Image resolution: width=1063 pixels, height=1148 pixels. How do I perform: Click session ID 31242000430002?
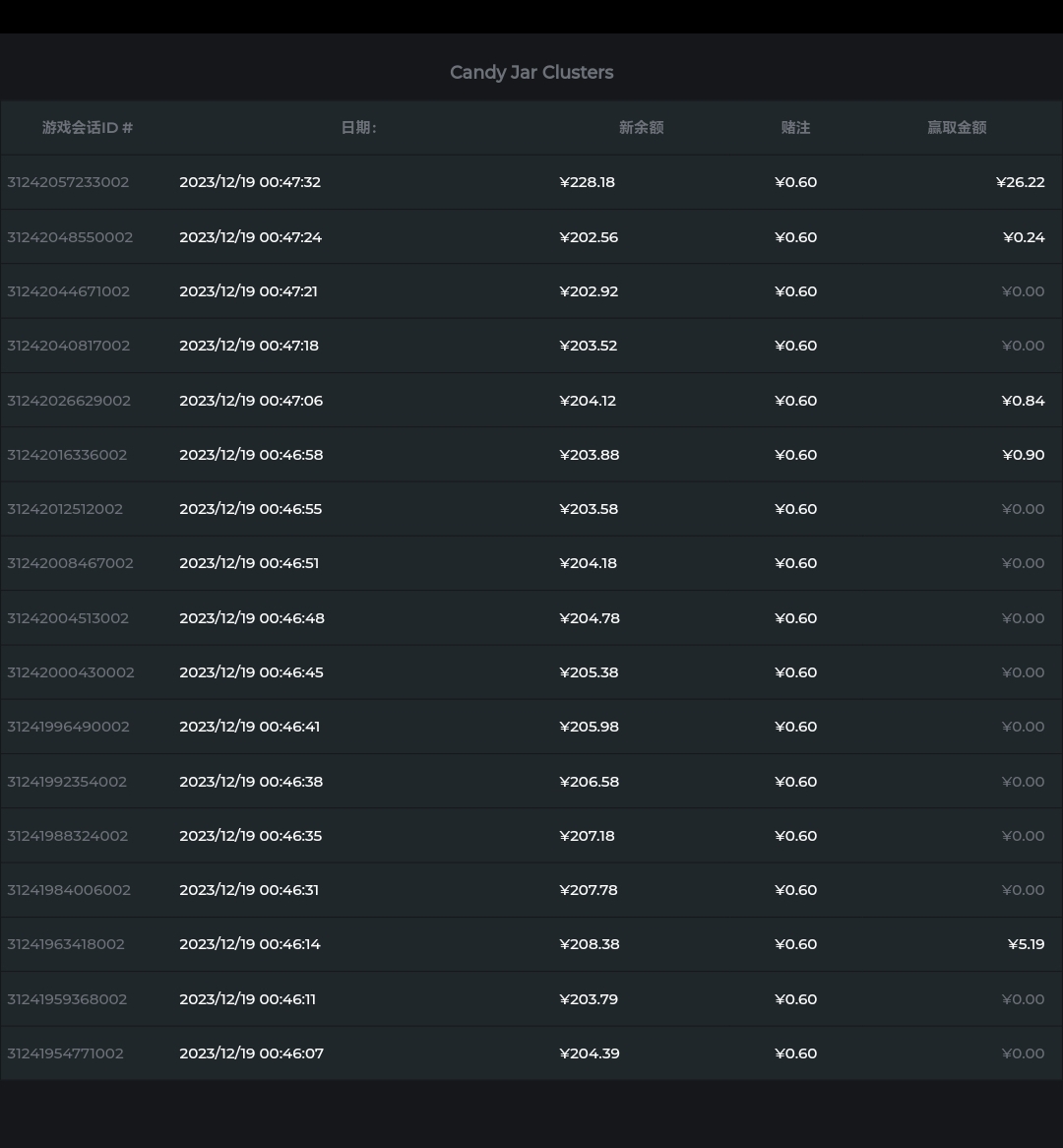pyautogui.click(x=71, y=672)
